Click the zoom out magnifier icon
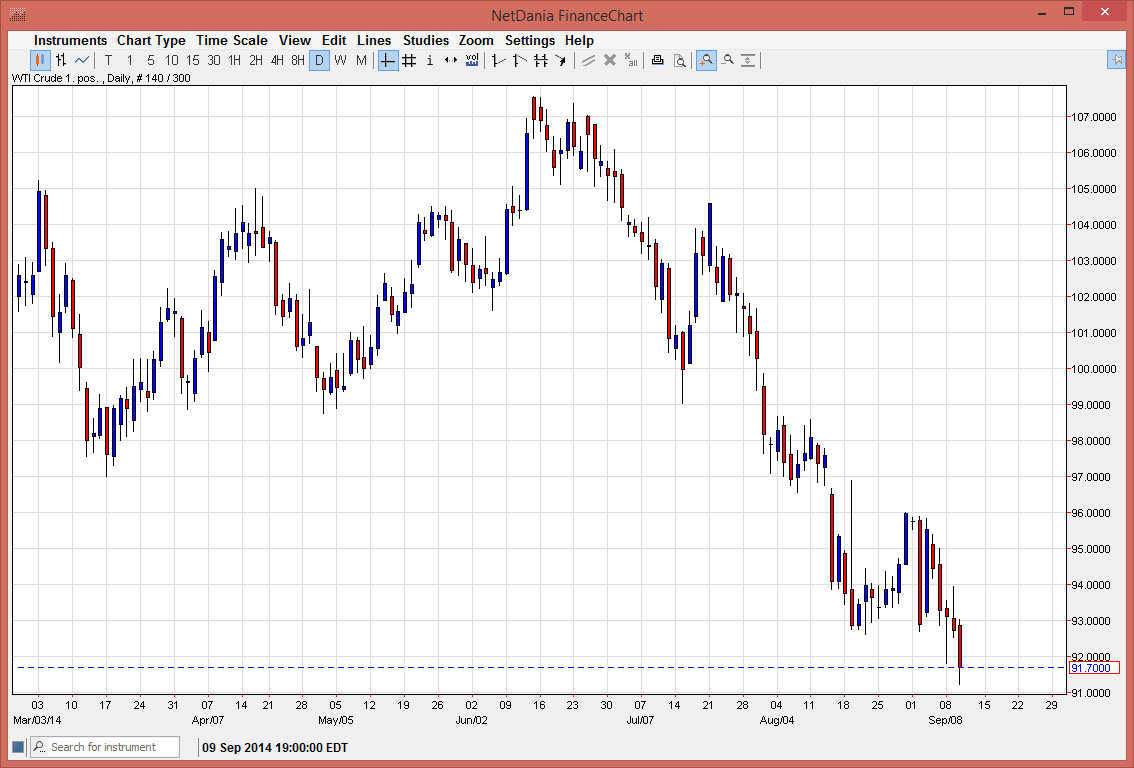 coord(728,60)
